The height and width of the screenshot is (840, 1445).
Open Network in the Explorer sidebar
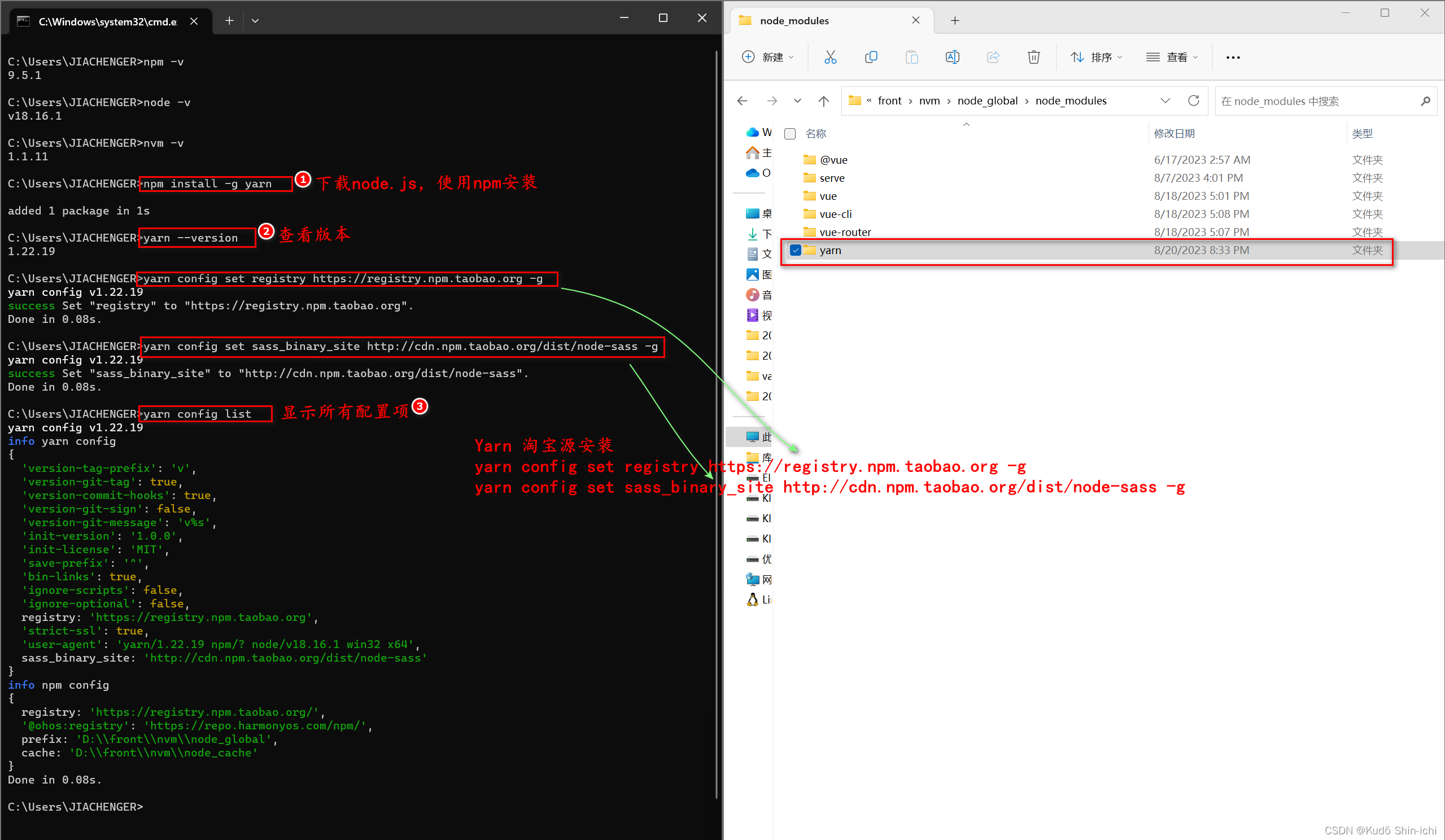[x=758, y=580]
